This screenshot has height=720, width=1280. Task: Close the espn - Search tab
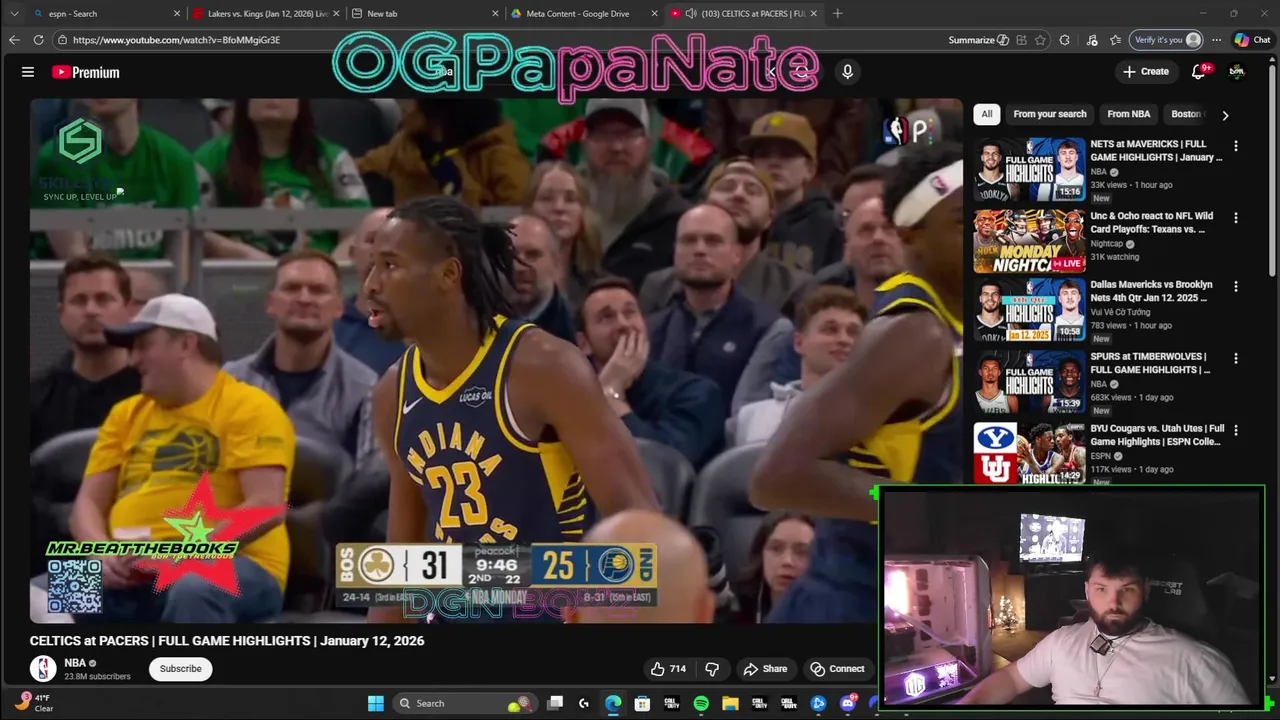click(x=177, y=14)
